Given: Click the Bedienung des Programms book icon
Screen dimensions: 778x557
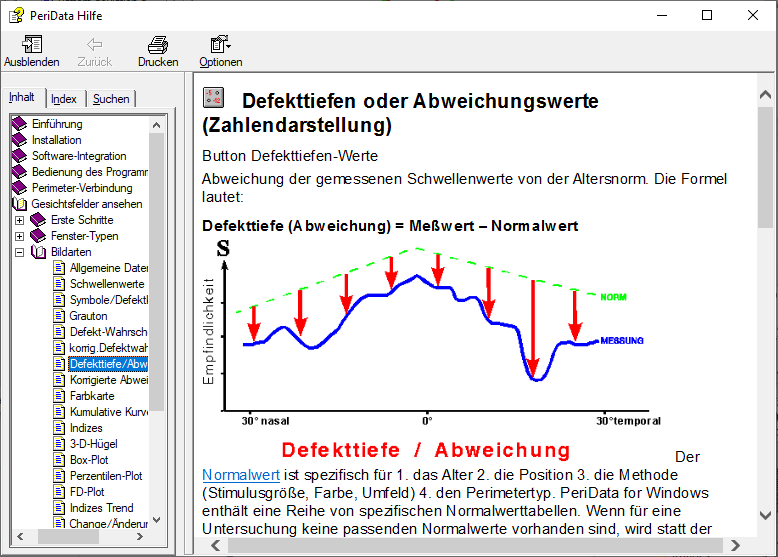Looking at the screenshot, I should (x=19, y=172).
